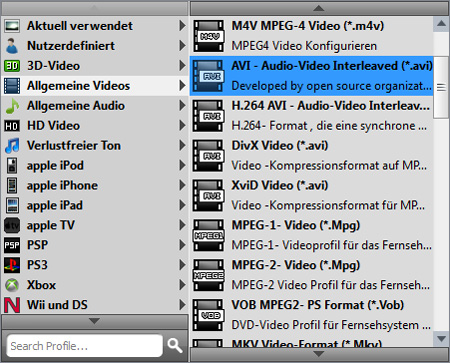Click the PS3 PlayStation logo icon

pyautogui.click(x=12, y=265)
